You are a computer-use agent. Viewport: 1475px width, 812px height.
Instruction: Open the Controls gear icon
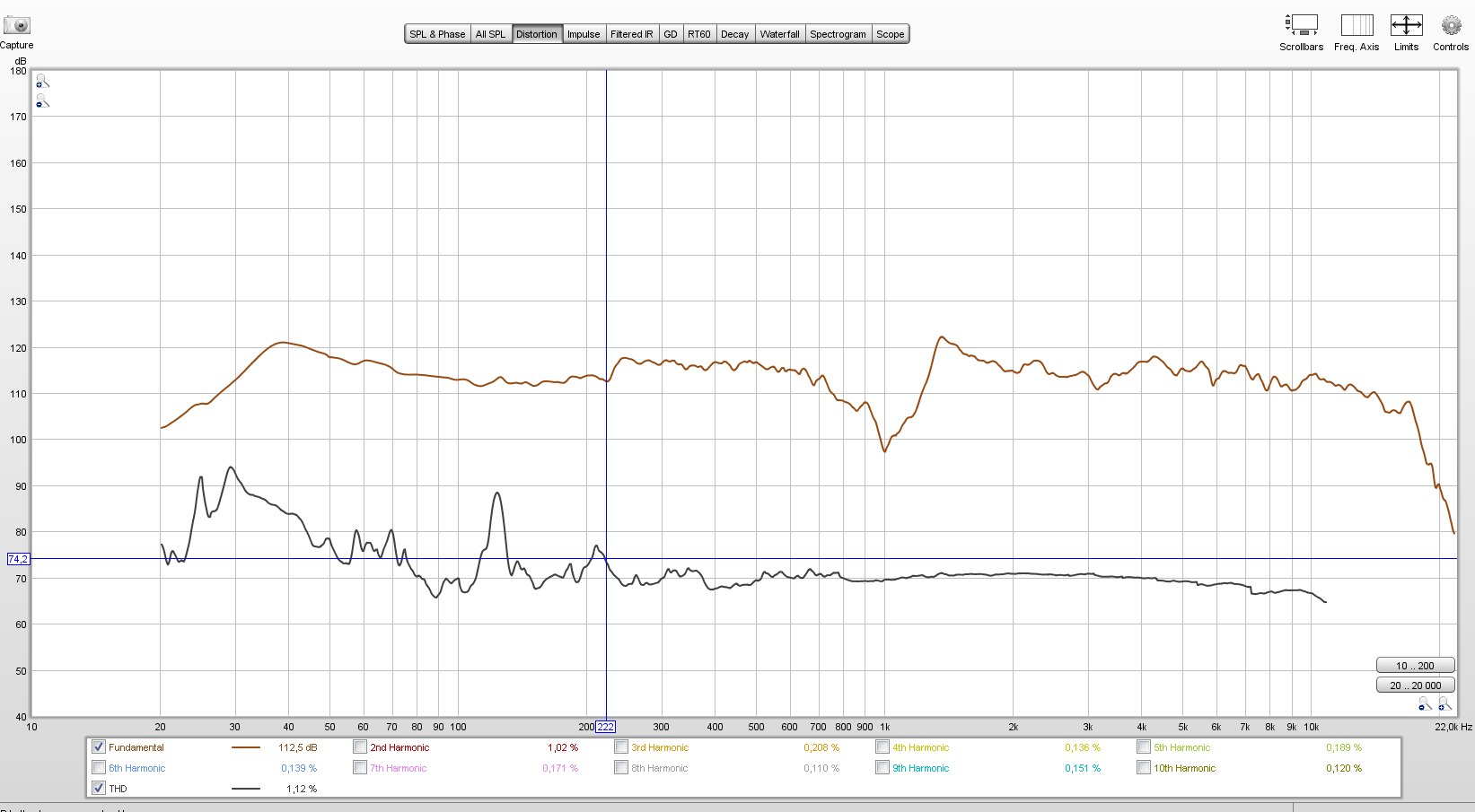pos(1451,25)
